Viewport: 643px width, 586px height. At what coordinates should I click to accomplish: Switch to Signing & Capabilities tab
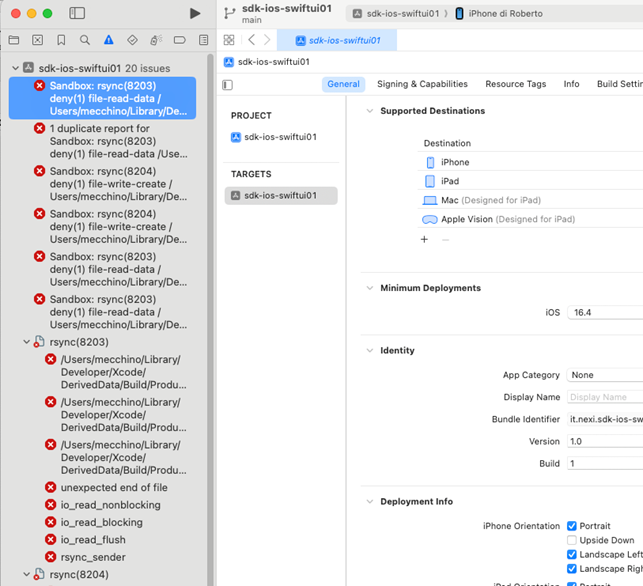click(x=422, y=84)
